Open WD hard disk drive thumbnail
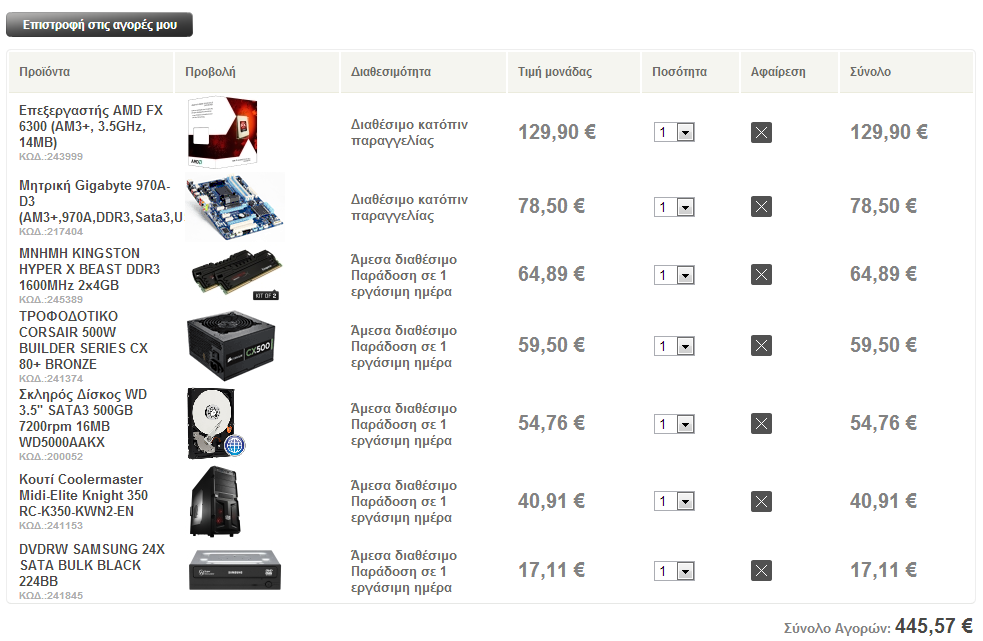This screenshot has height=641, width=983. click(216, 423)
